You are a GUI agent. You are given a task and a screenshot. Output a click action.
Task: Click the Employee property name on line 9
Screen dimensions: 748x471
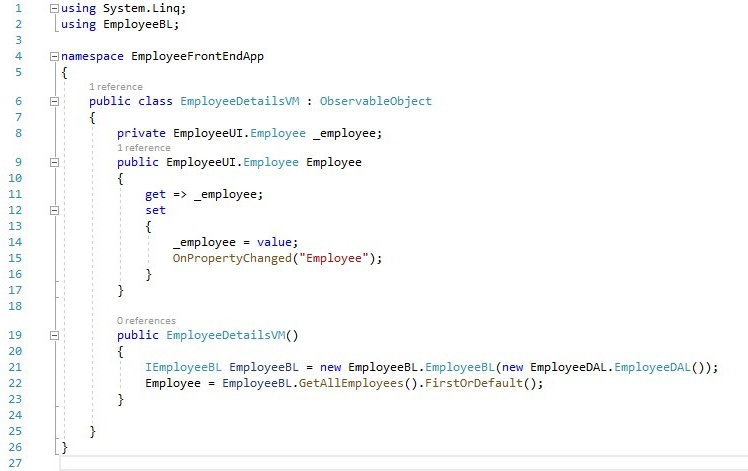click(x=334, y=162)
